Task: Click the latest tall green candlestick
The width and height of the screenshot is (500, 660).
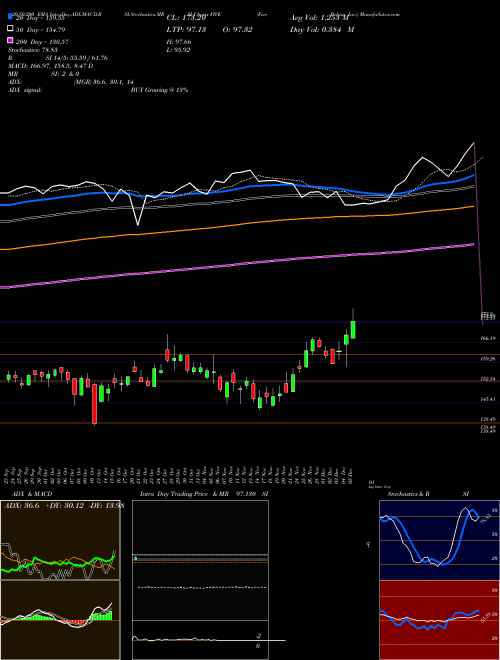Action: coord(353,330)
